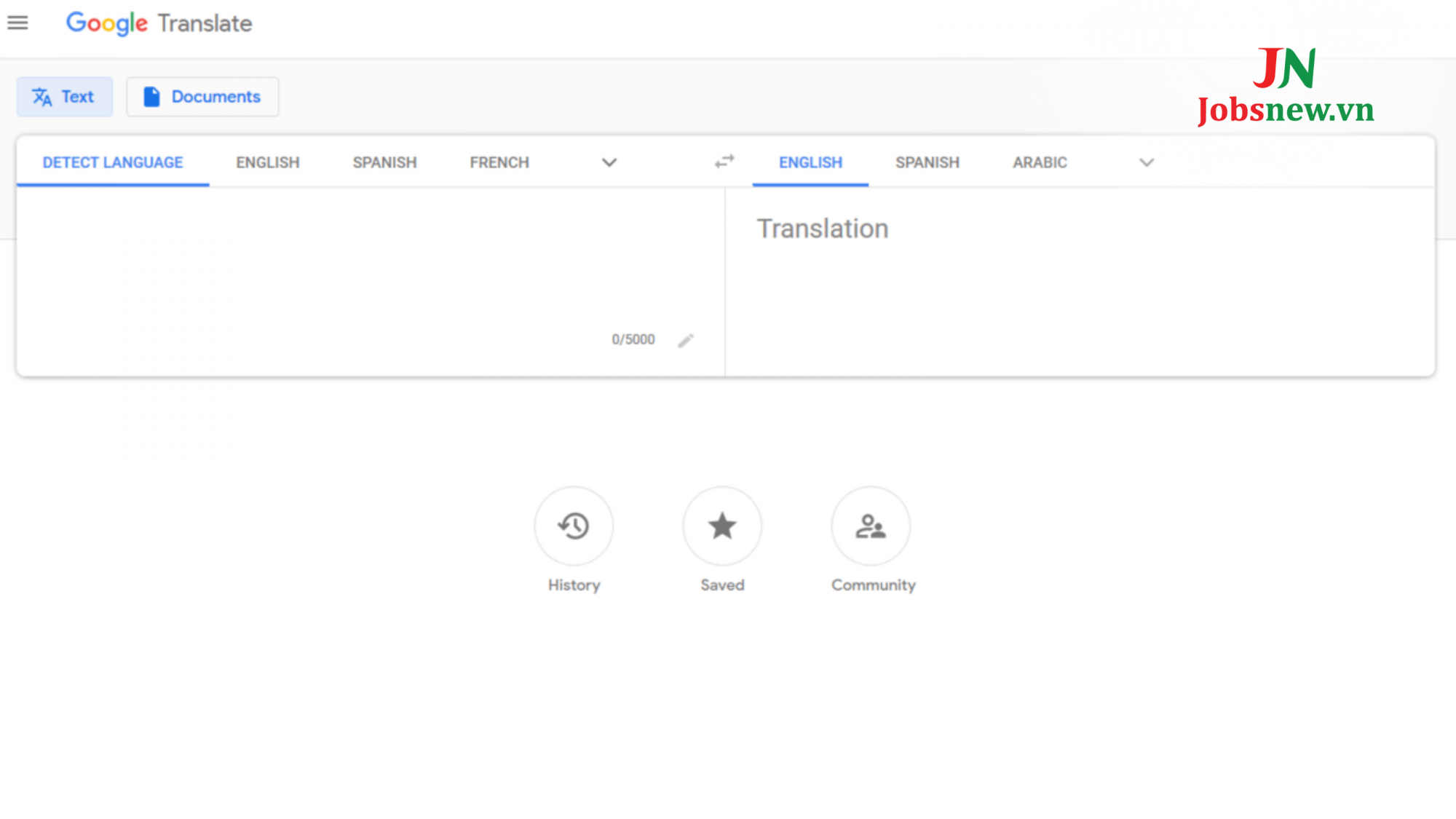Select Spanish as source language
The image size is (1456, 819).
[x=385, y=162]
